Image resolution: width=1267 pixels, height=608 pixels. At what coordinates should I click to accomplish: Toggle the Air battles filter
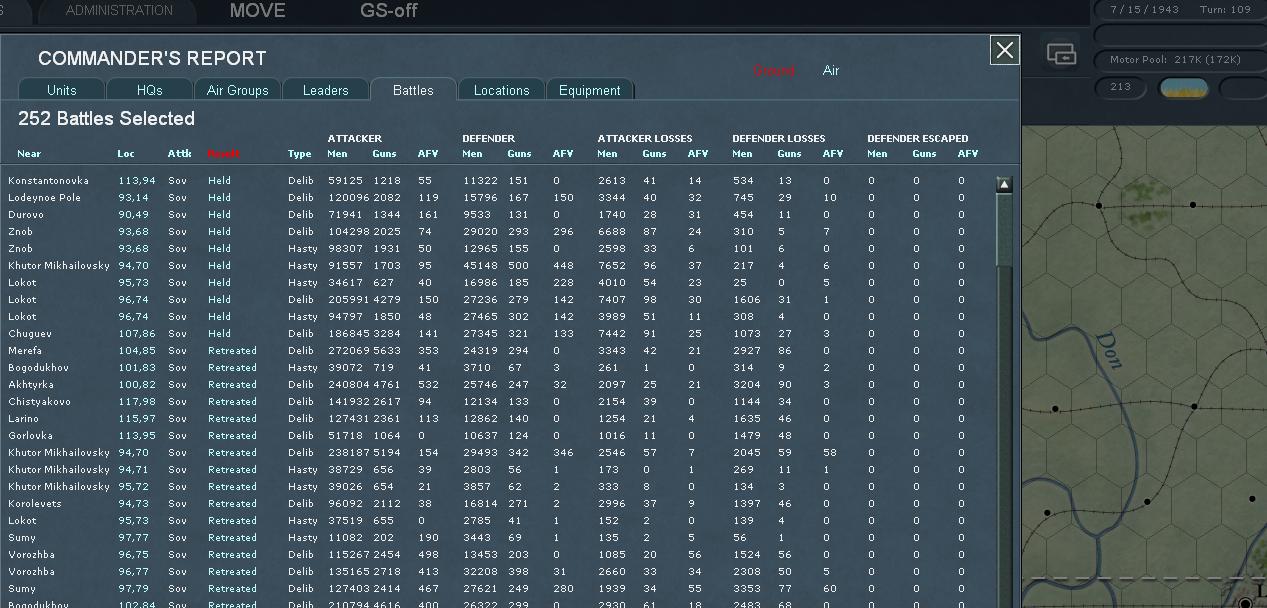(831, 71)
